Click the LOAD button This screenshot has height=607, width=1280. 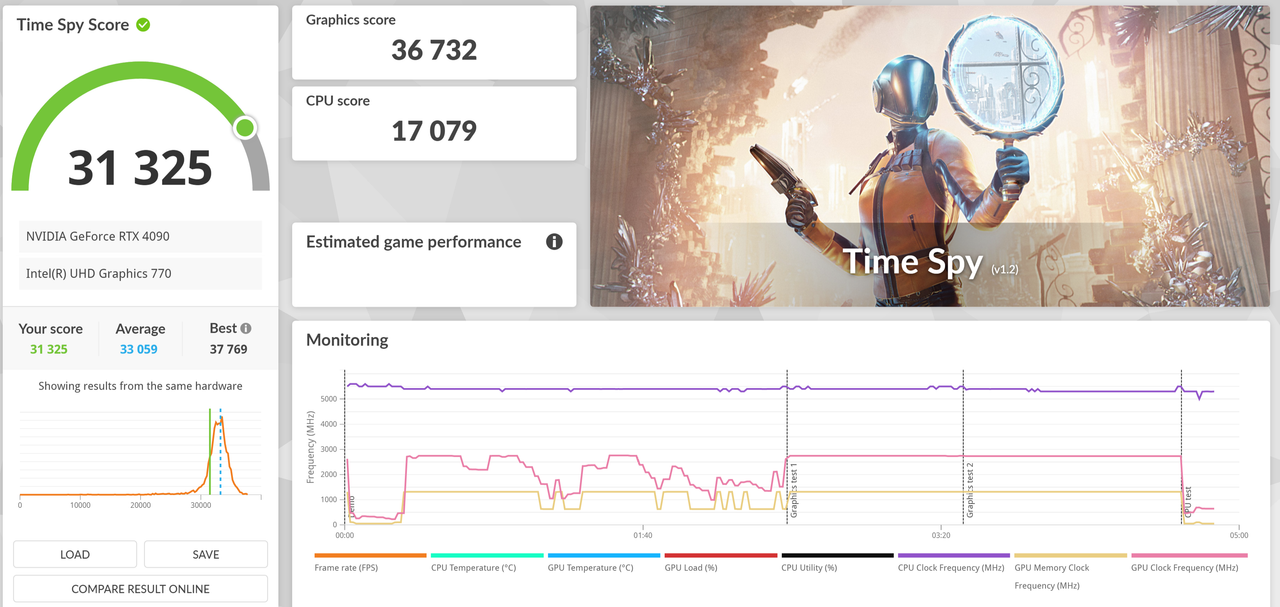click(x=75, y=554)
